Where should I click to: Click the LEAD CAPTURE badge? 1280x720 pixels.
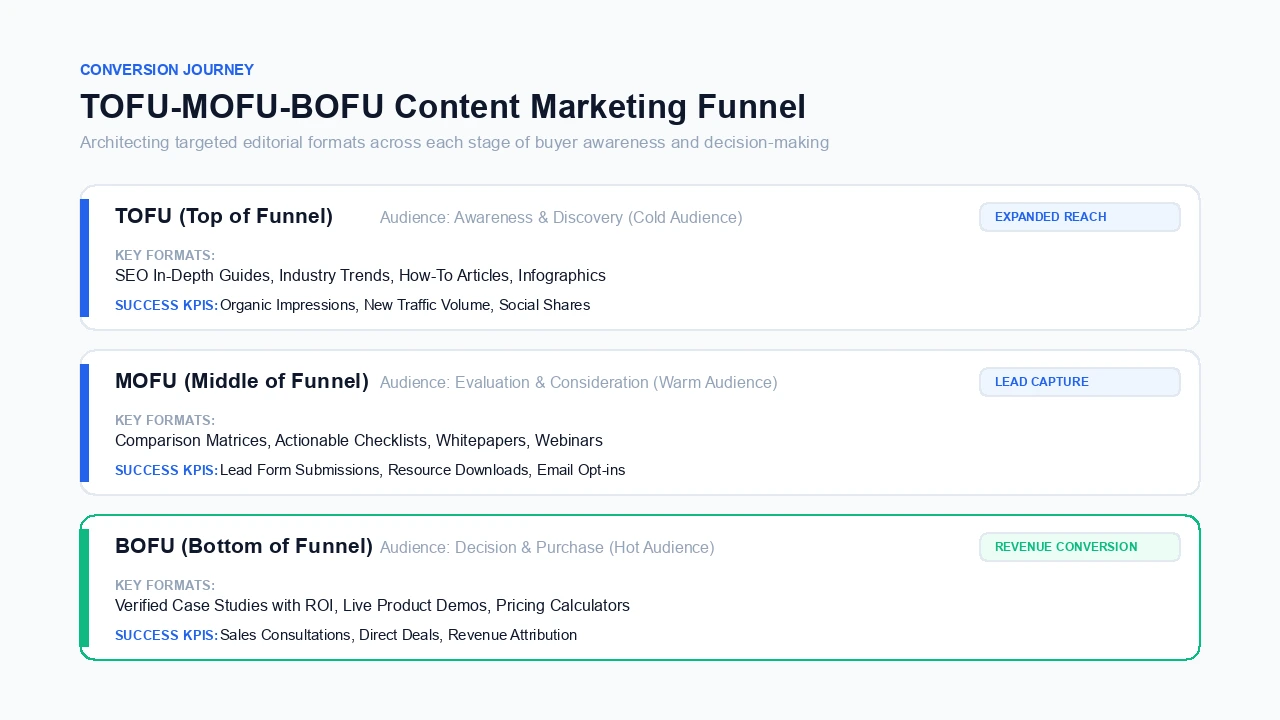click(x=1080, y=382)
